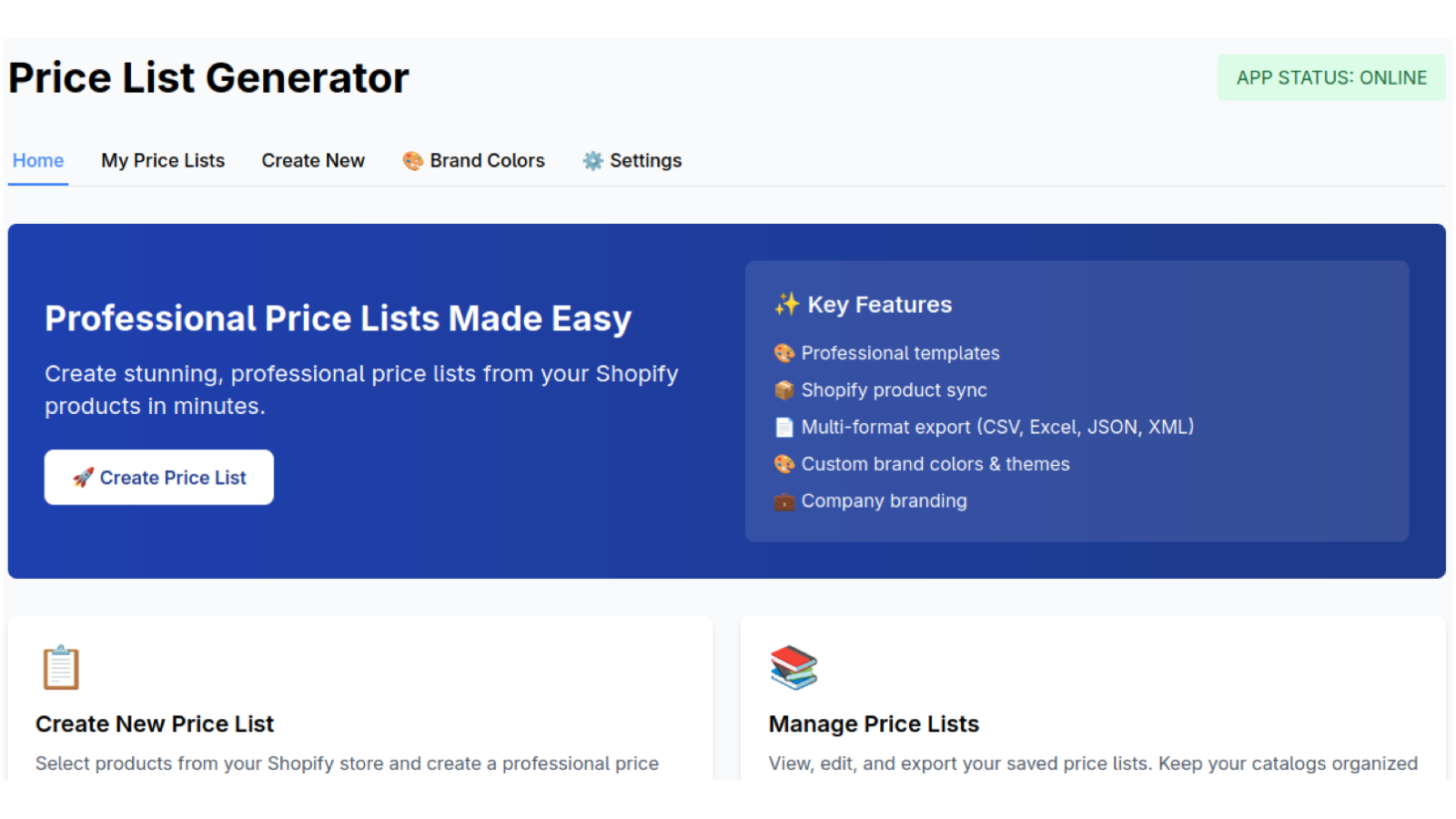The width and height of the screenshot is (1456, 819).
Task: Switch to the Home tab
Action: pos(38,161)
